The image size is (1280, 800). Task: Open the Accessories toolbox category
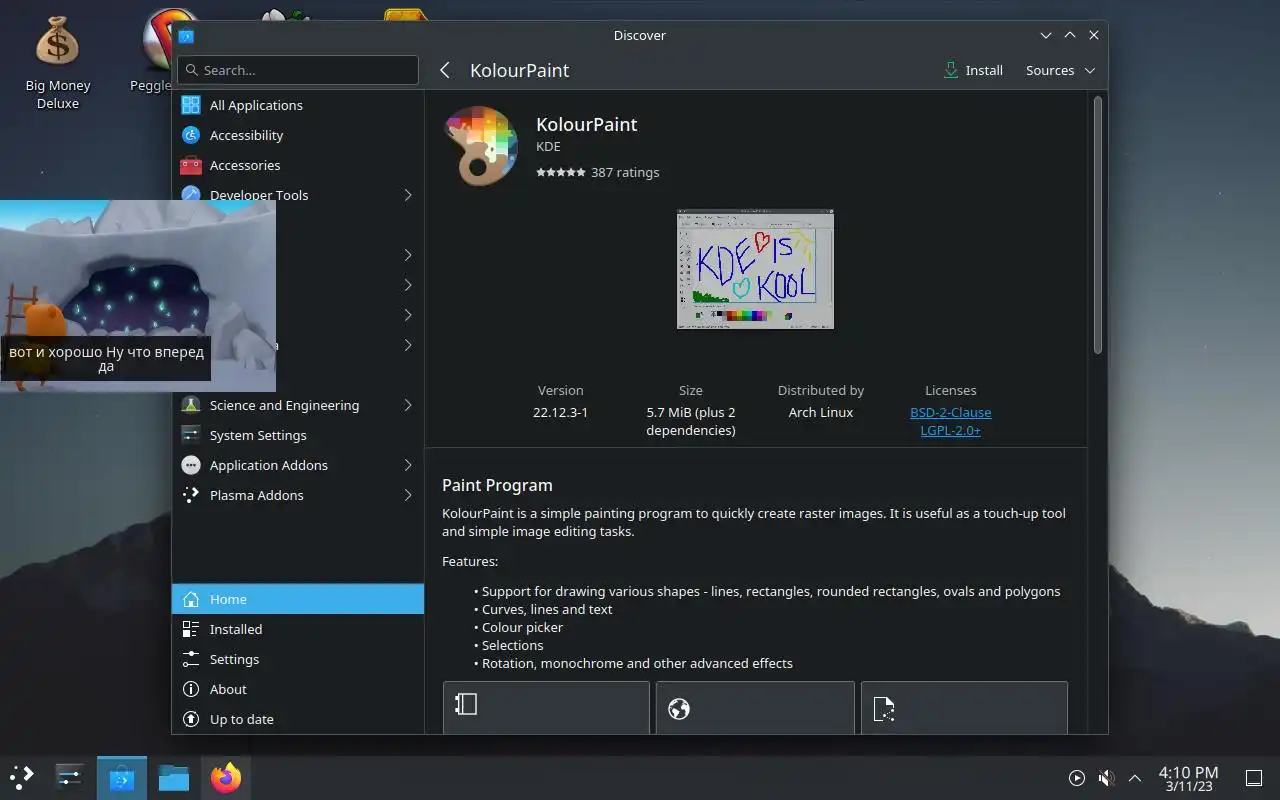(x=298, y=165)
